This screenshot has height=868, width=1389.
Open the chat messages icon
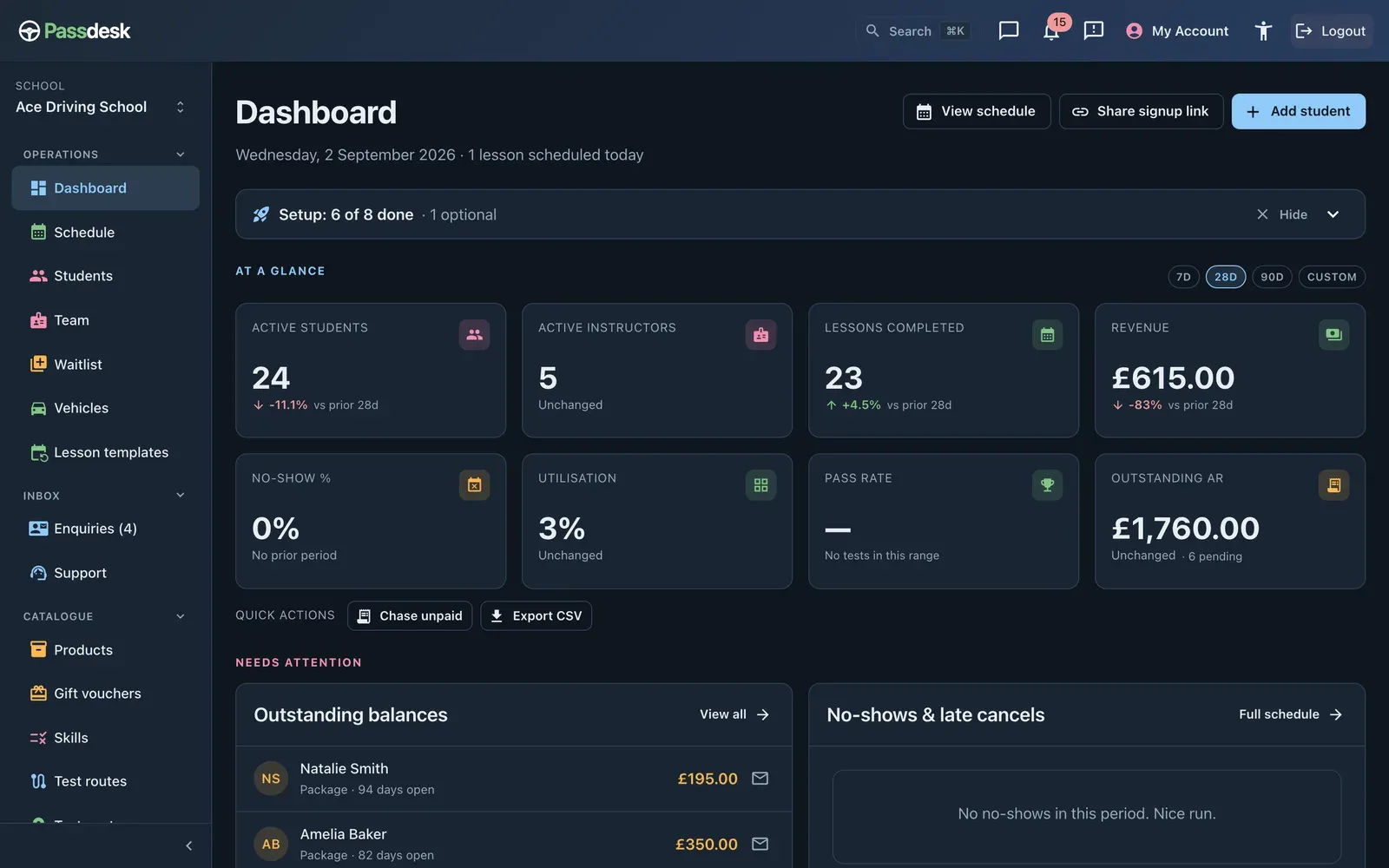(1008, 31)
